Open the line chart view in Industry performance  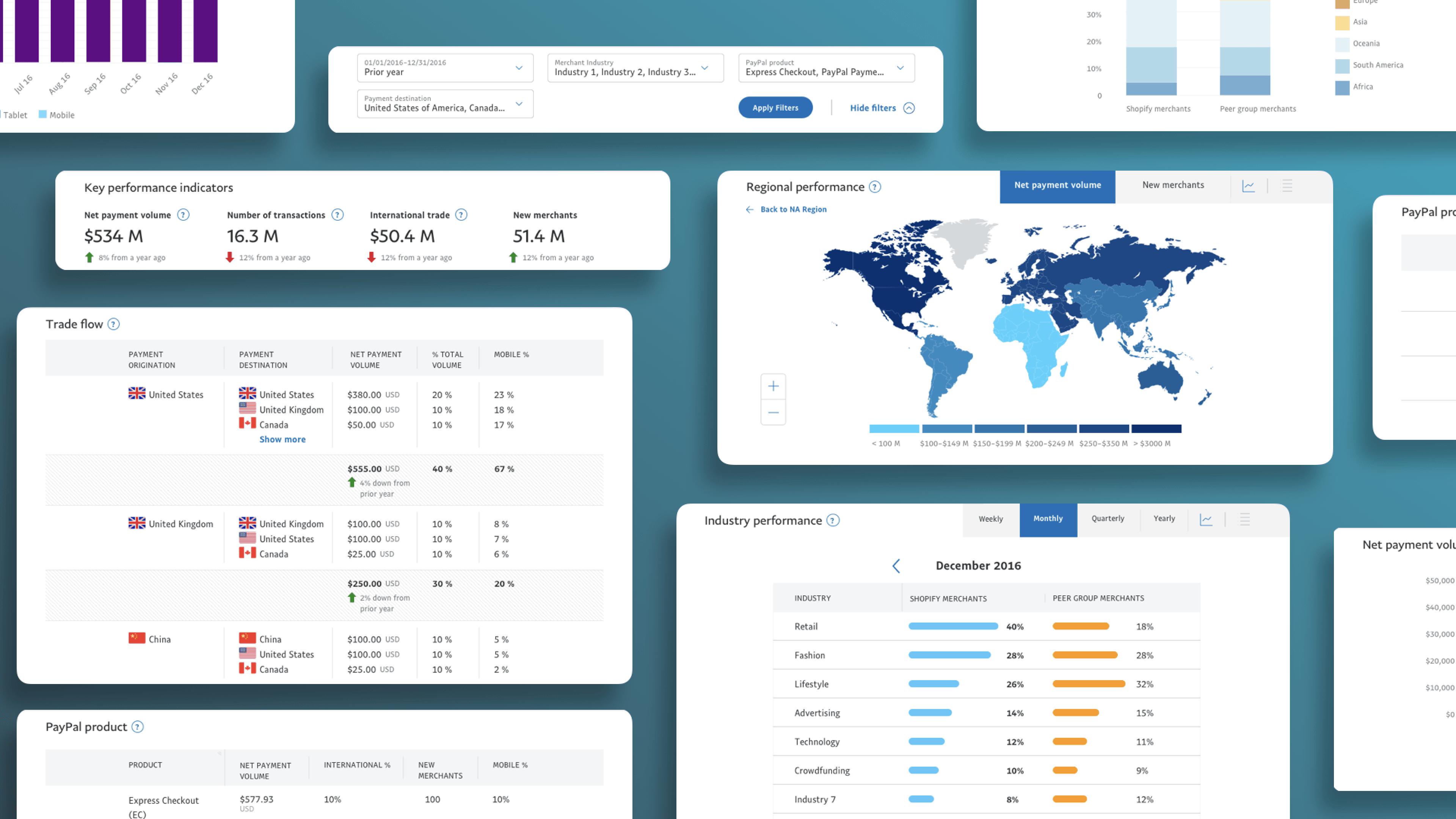(x=1206, y=519)
